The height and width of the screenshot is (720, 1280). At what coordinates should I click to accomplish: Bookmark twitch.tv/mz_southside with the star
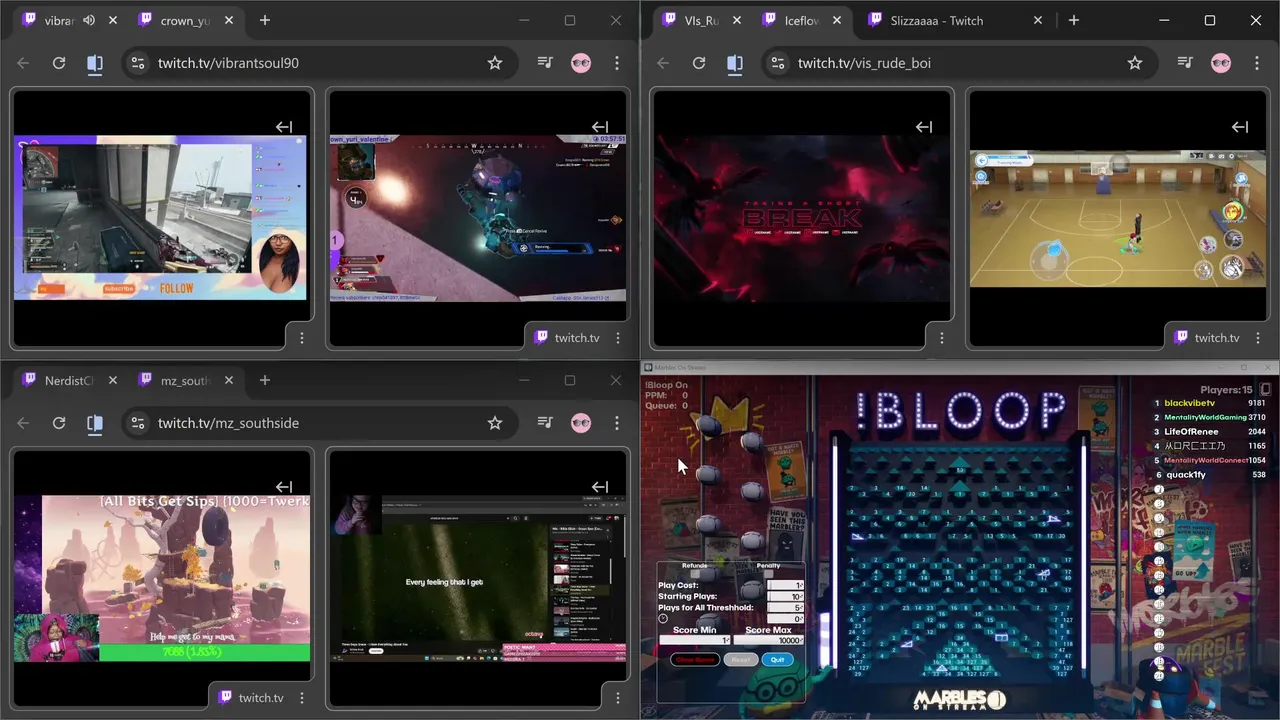(495, 423)
